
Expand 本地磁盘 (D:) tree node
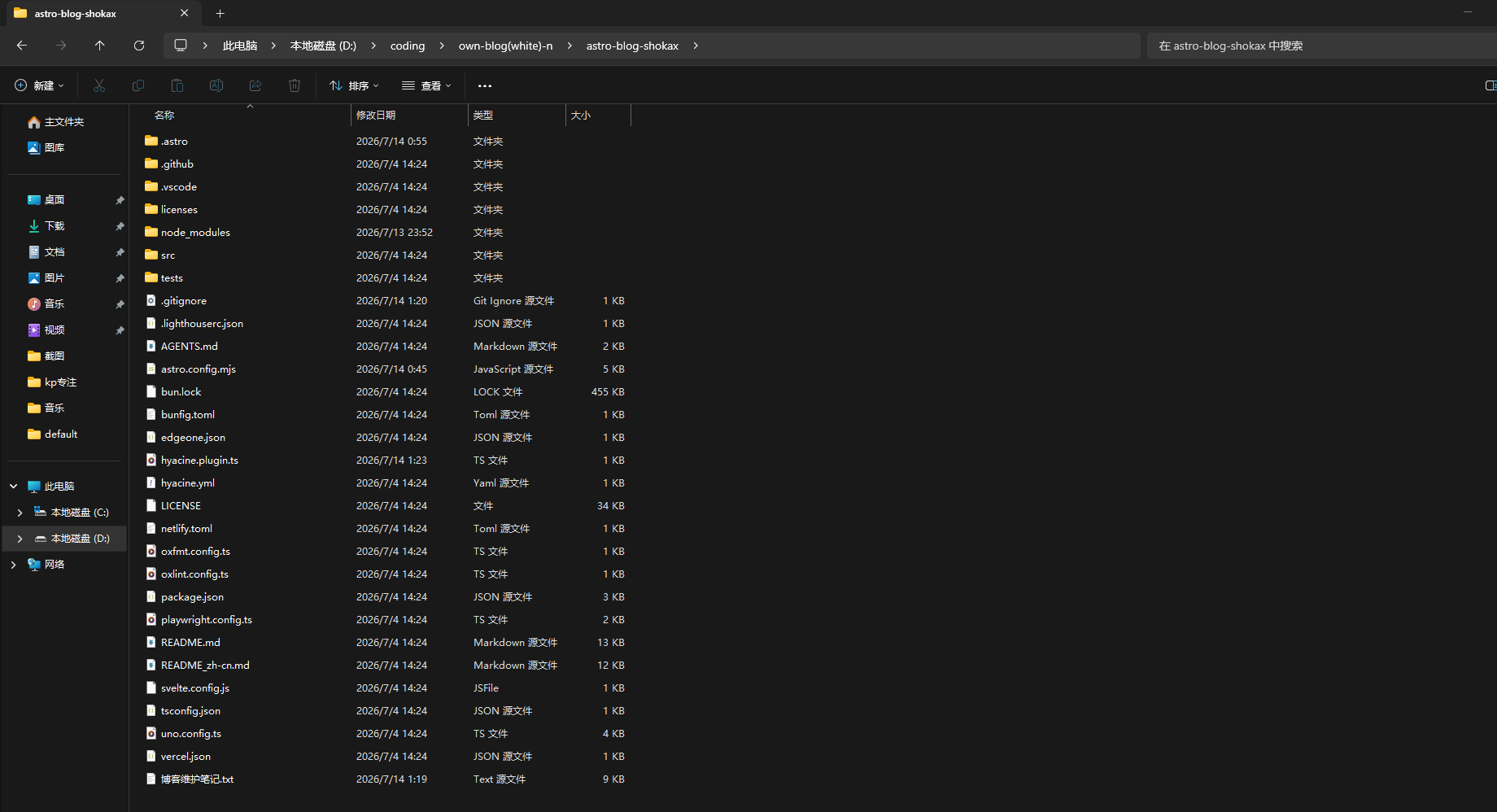(20, 539)
